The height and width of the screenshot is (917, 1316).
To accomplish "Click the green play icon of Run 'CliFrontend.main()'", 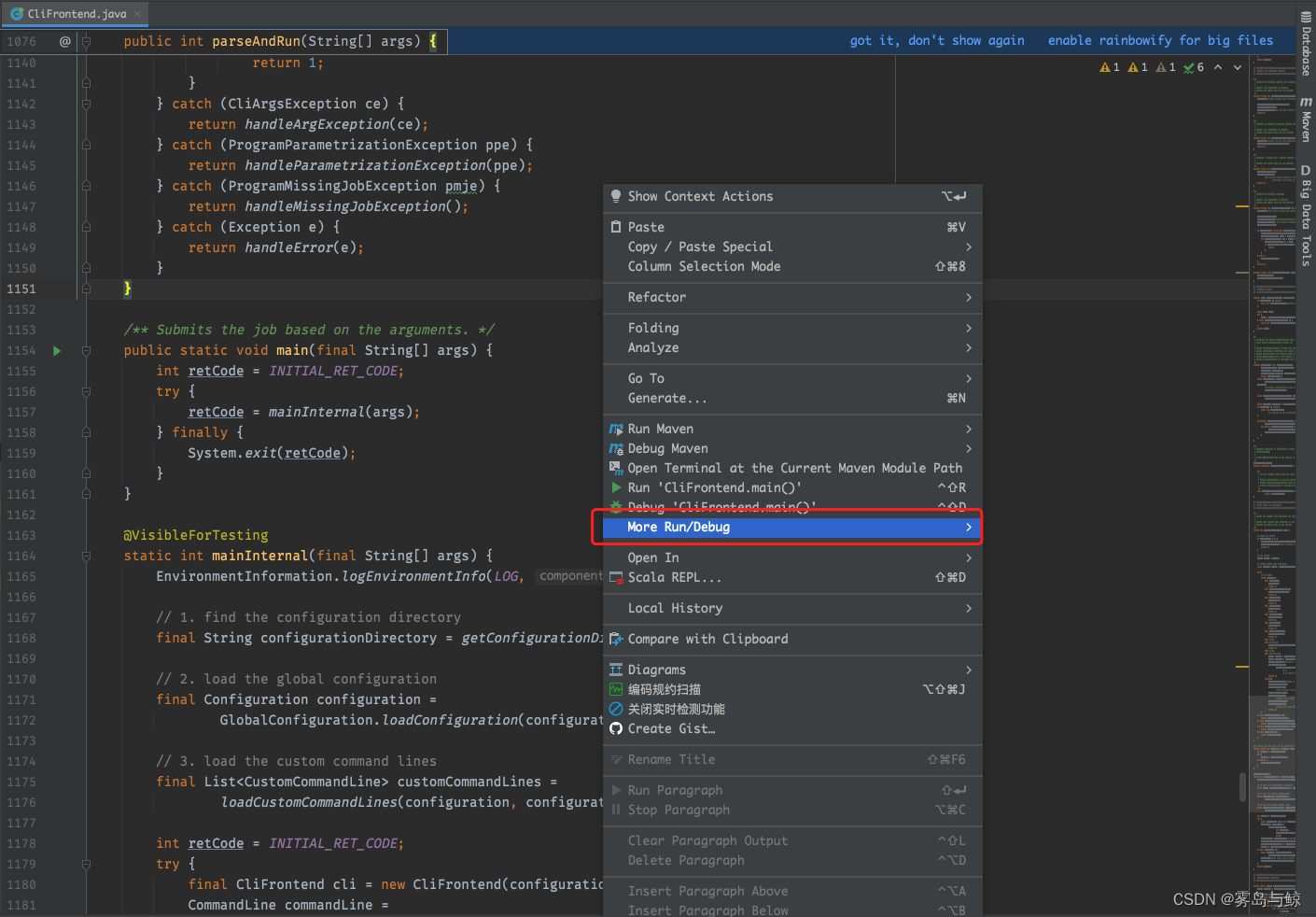I will pos(616,487).
